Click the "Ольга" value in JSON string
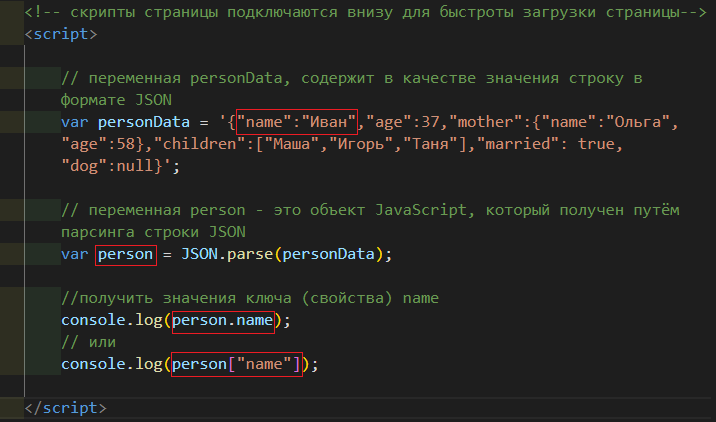Image resolution: width=716 pixels, height=422 pixels. [637, 122]
